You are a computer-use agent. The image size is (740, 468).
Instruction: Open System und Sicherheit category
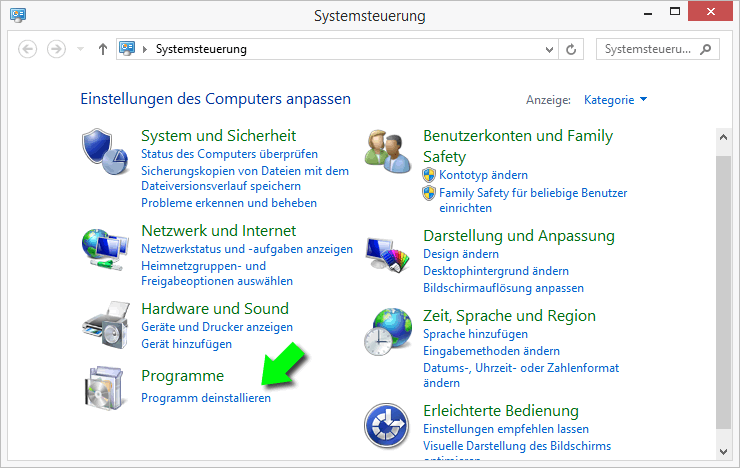point(219,136)
